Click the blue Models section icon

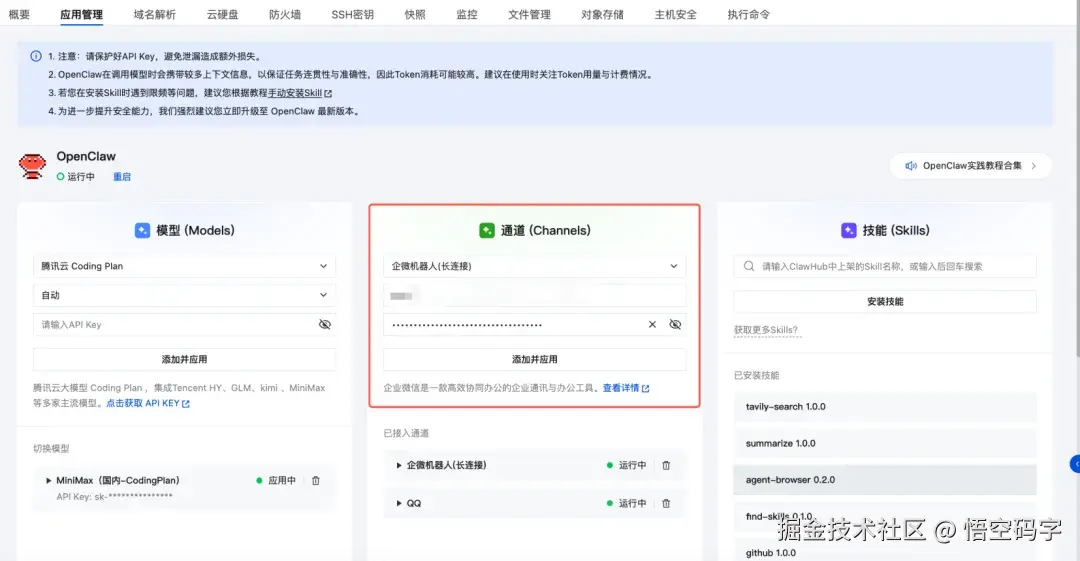(x=142, y=231)
